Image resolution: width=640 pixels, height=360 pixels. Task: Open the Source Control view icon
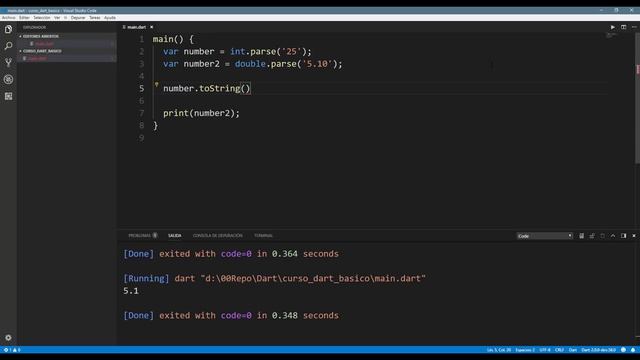coord(8,62)
